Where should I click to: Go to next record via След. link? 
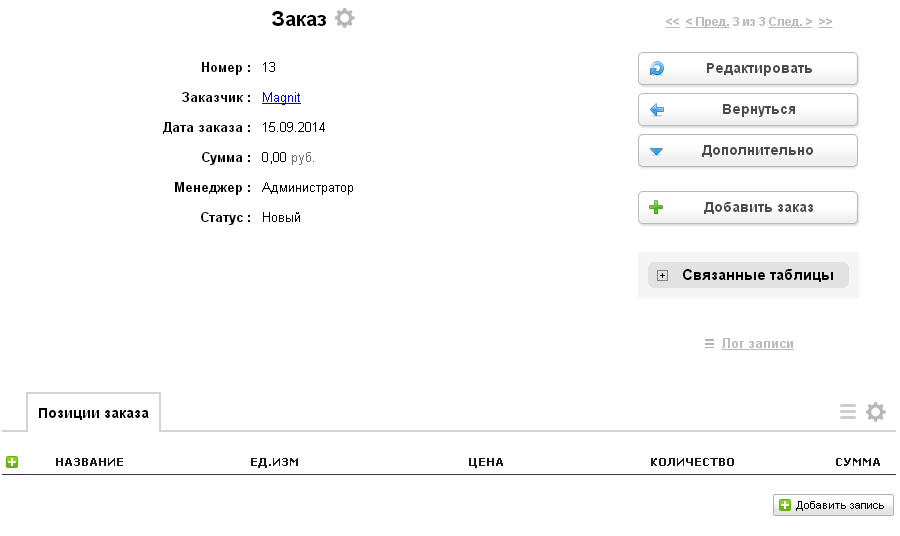click(x=790, y=21)
